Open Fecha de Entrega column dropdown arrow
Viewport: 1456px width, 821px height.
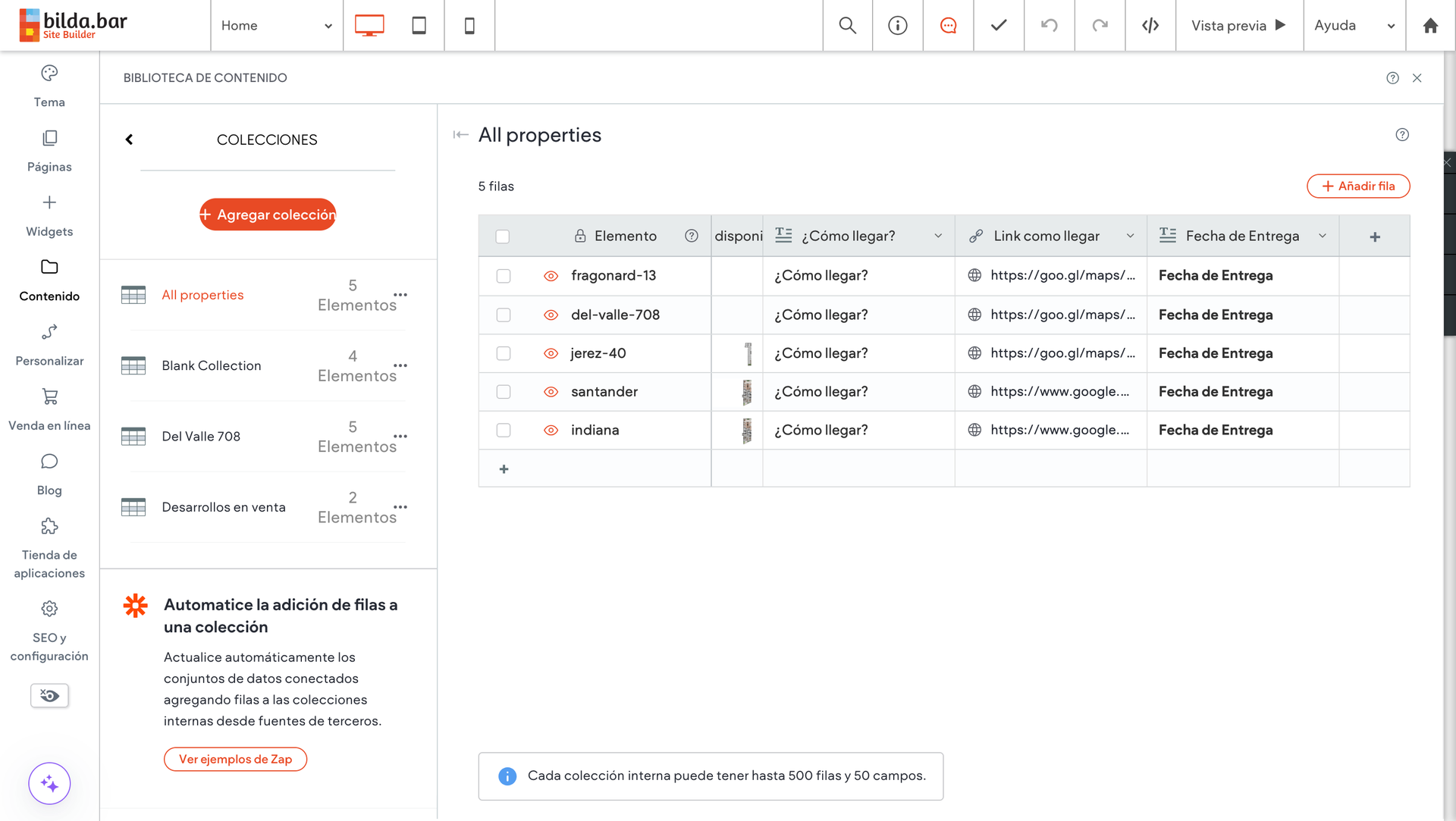click(1323, 236)
